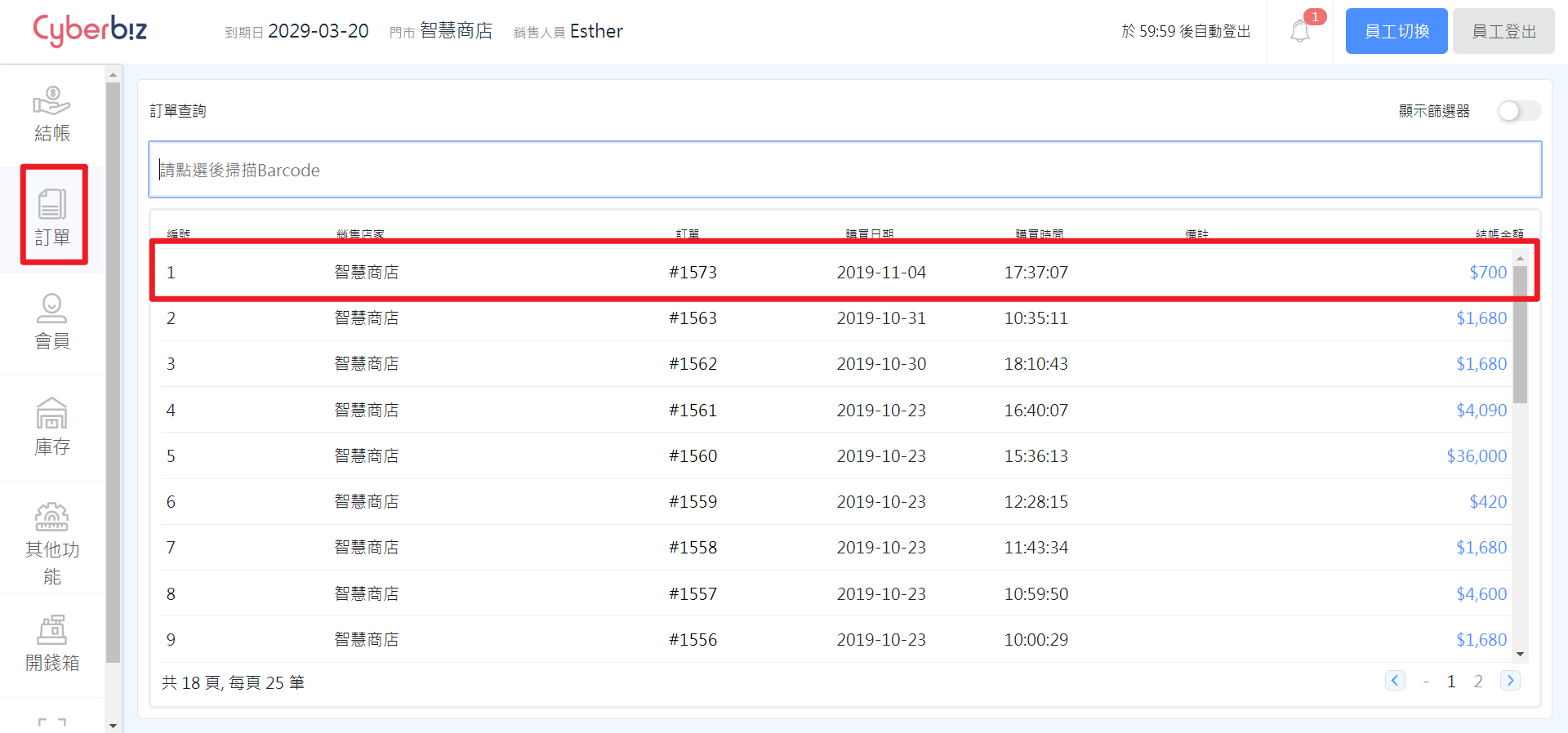Click the time 11:43:34
Viewport: 1568px width, 733px height.
point(1036,548)
